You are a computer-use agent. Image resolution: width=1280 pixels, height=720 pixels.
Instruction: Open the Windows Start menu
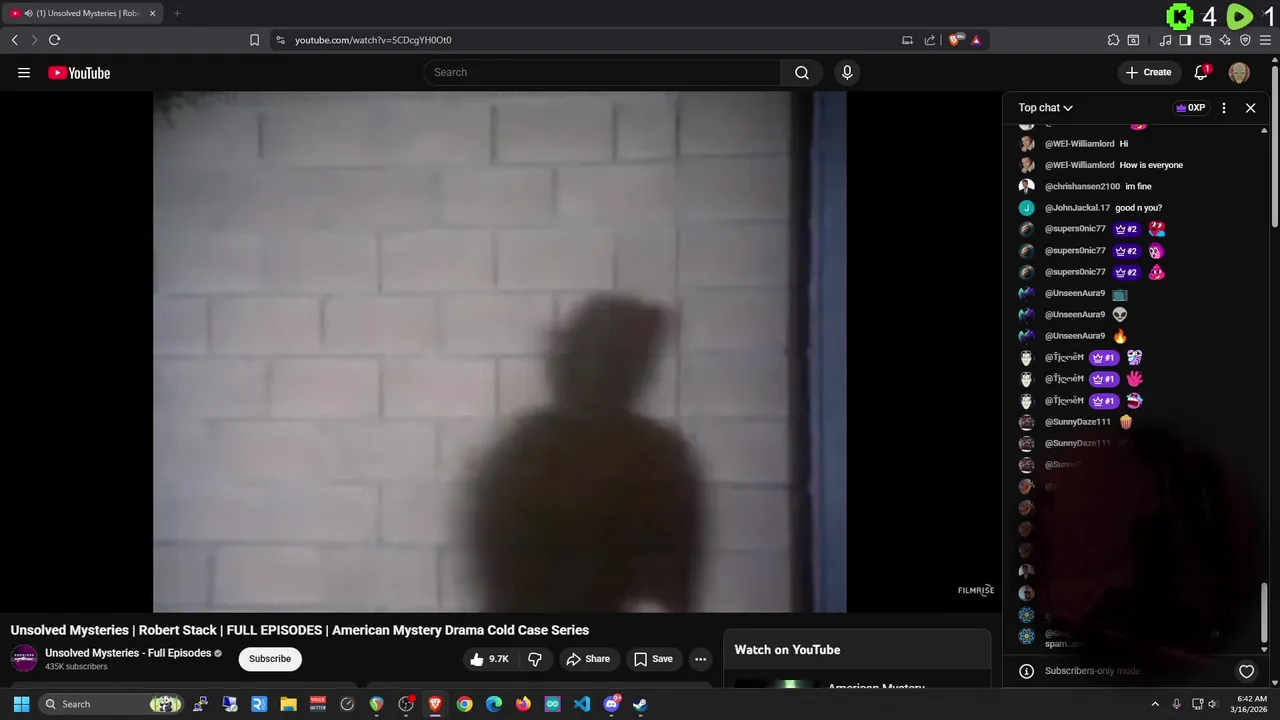pyautogui.click(x=21, y=704)
